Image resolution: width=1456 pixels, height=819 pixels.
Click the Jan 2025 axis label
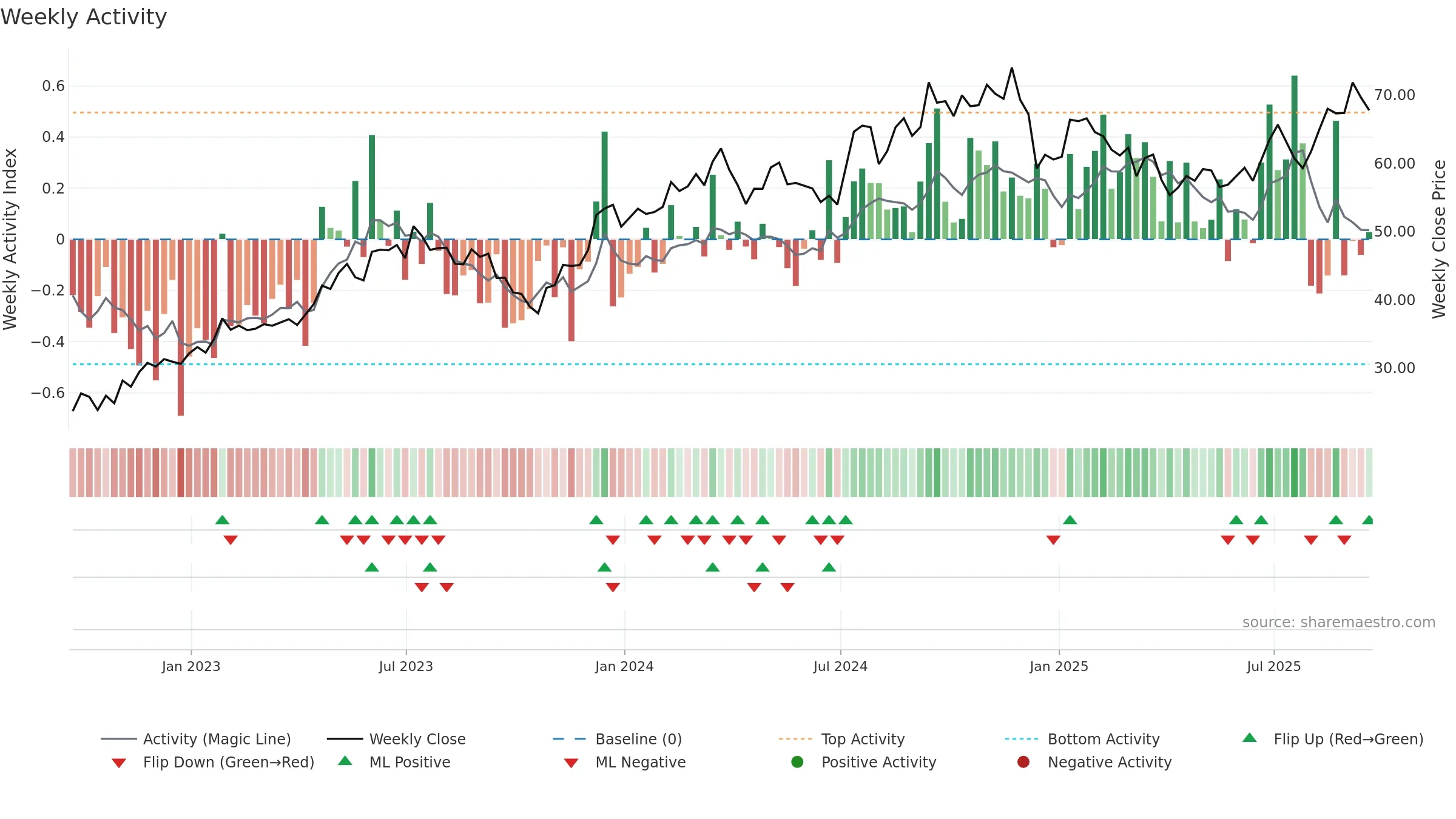coord(1059,666)
